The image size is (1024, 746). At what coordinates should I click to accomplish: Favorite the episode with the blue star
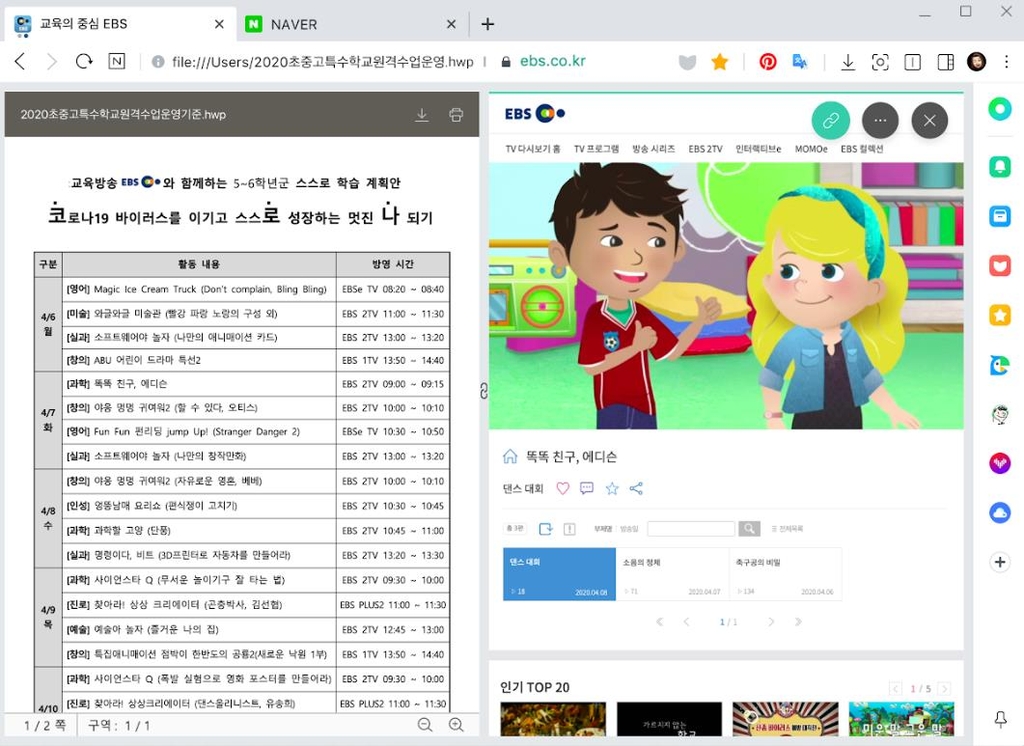click(x=612, y=489)
